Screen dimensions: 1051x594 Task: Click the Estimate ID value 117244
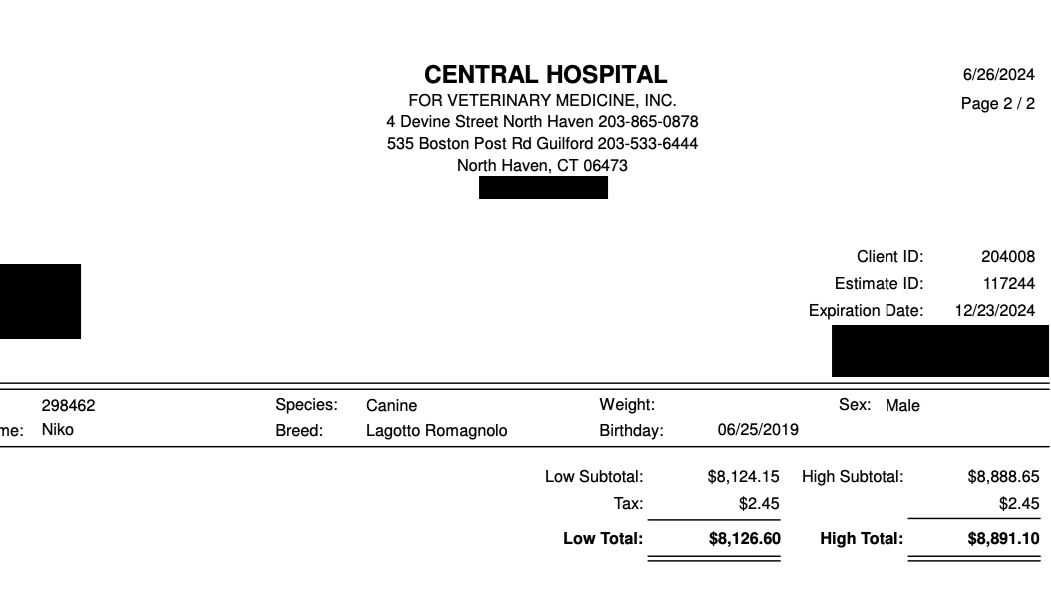click(x=1009, y=284)
